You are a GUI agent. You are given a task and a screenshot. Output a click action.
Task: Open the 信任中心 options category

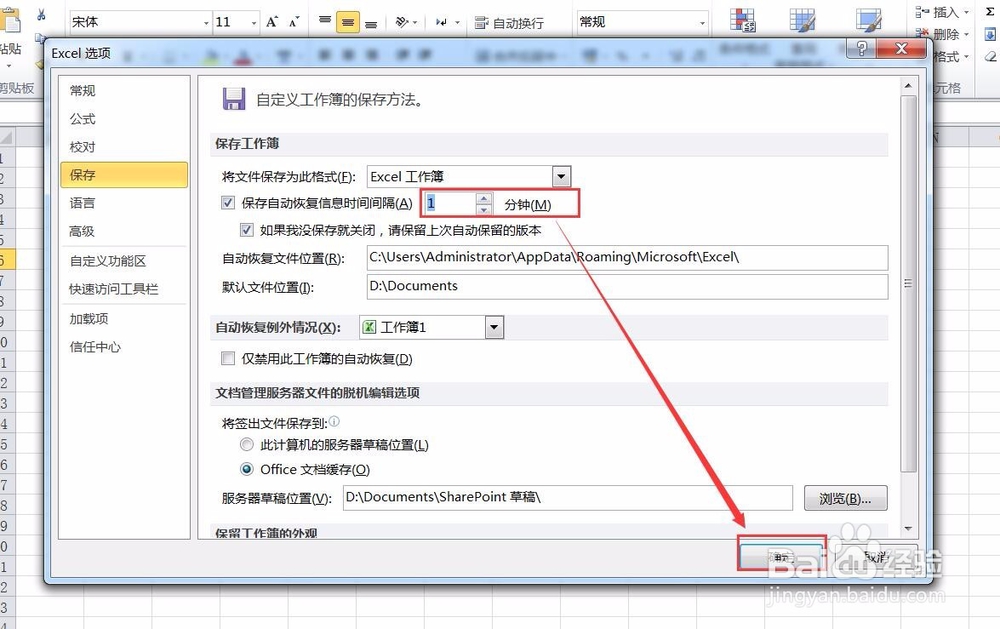(124, 347)
